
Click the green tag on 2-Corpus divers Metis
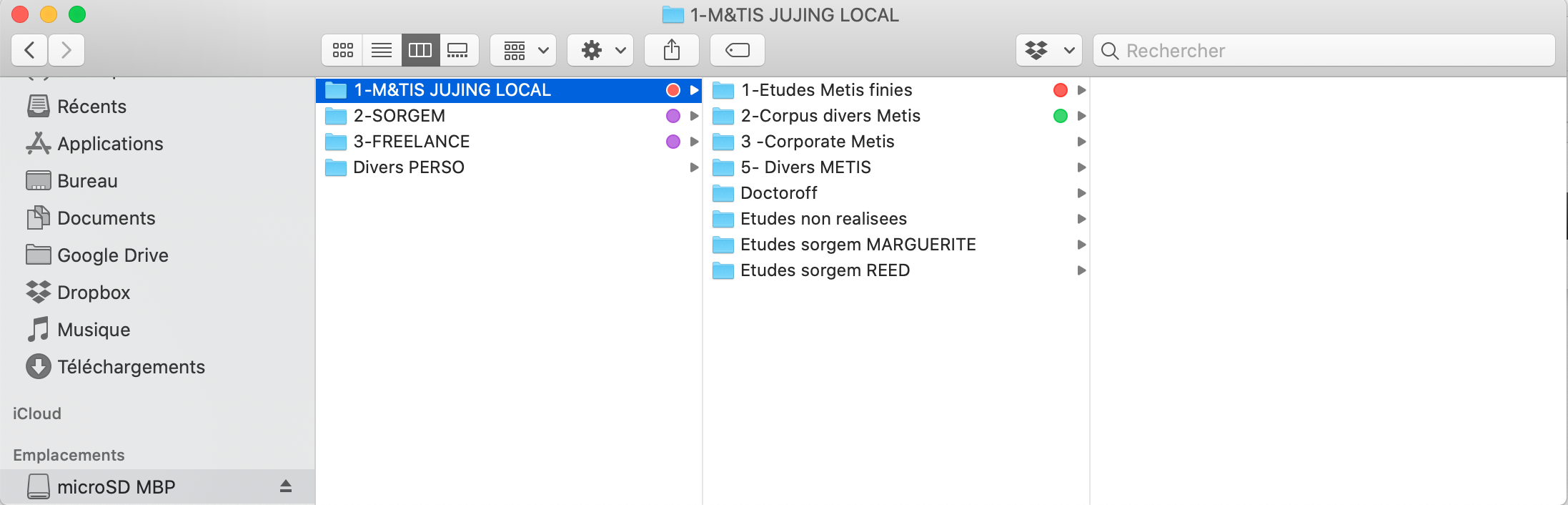1060,116
